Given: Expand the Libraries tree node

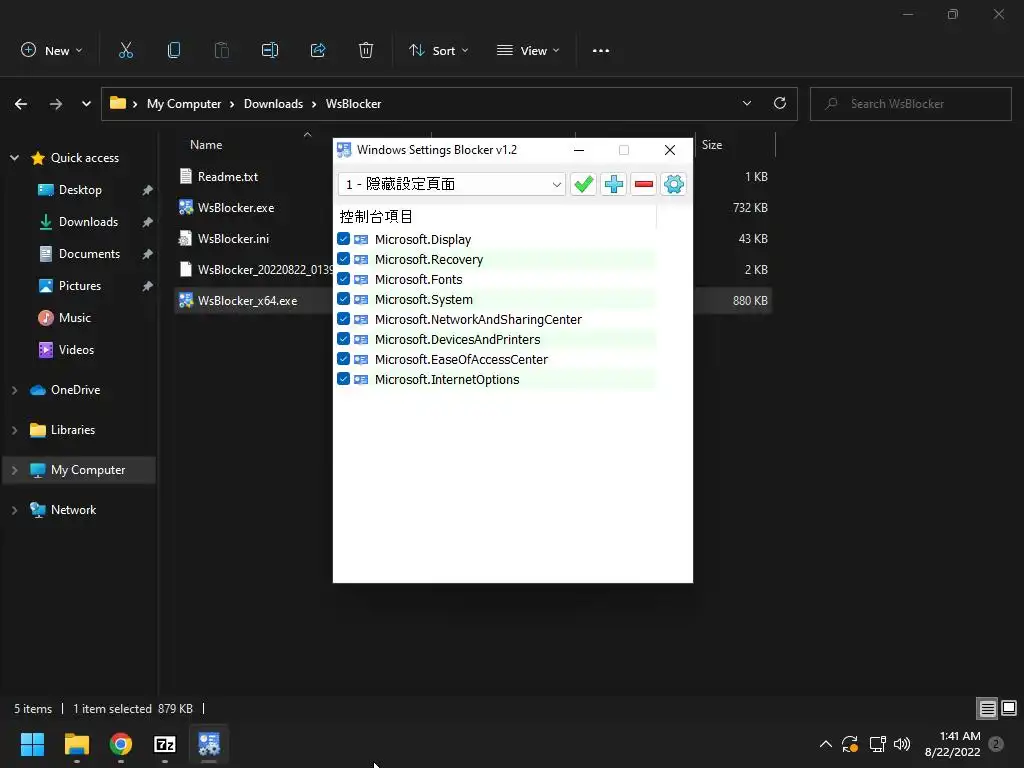Looking at the screenshot, I should [x=14, y=430].
